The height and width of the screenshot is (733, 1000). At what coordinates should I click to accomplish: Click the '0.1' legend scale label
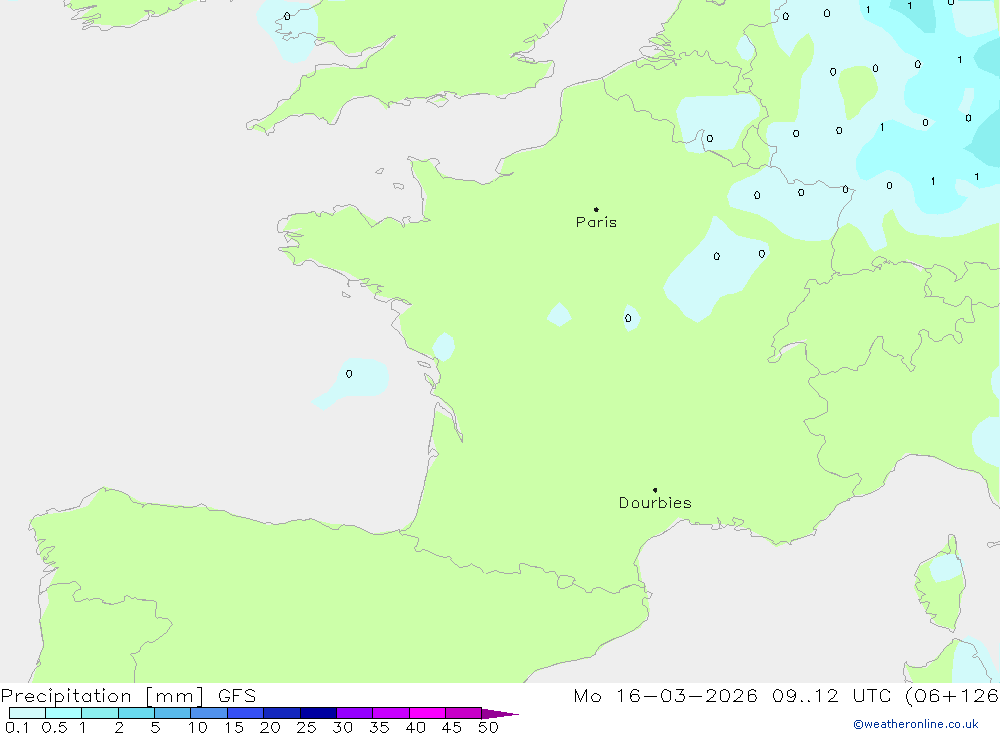(17, 727)
